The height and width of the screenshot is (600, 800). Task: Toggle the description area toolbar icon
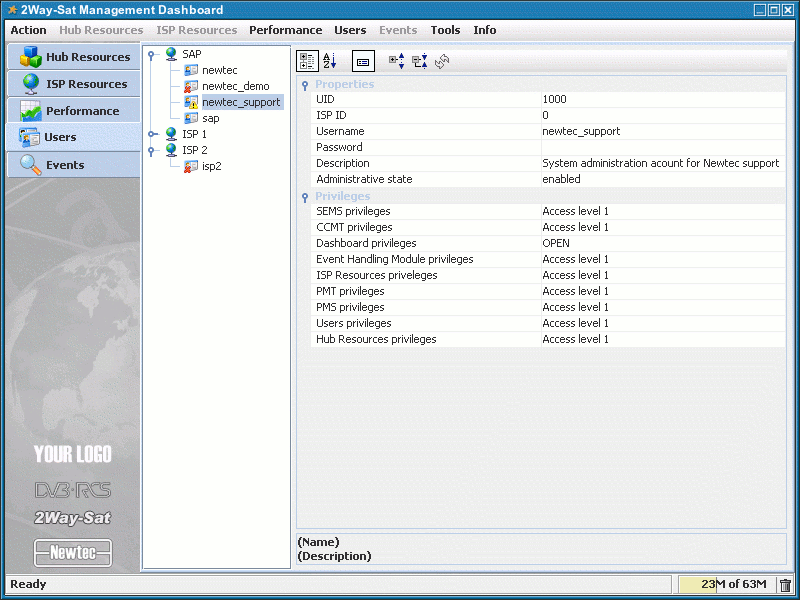click(x=363, y=62)
